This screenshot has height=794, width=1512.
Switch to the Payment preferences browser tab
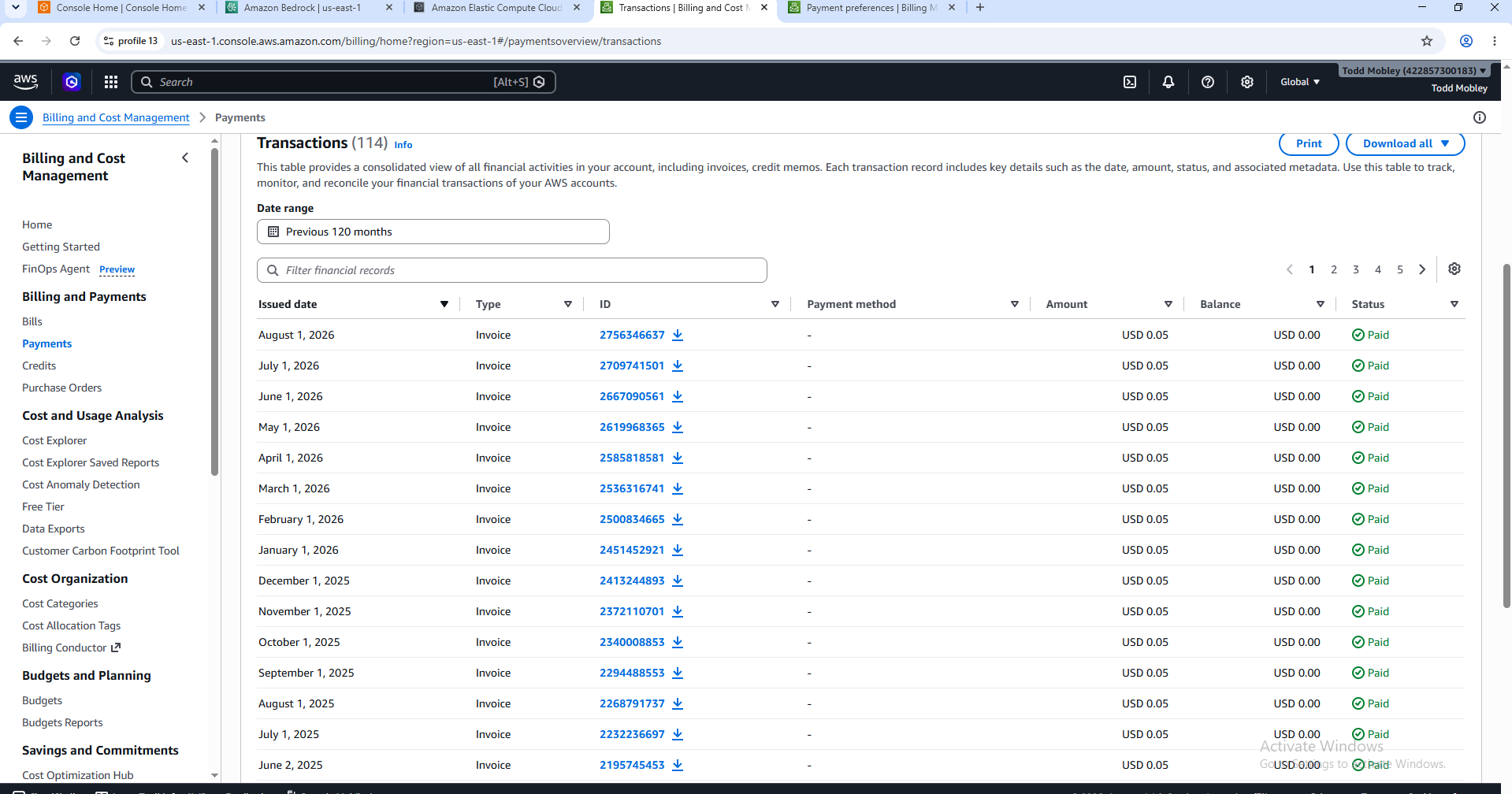871,8
